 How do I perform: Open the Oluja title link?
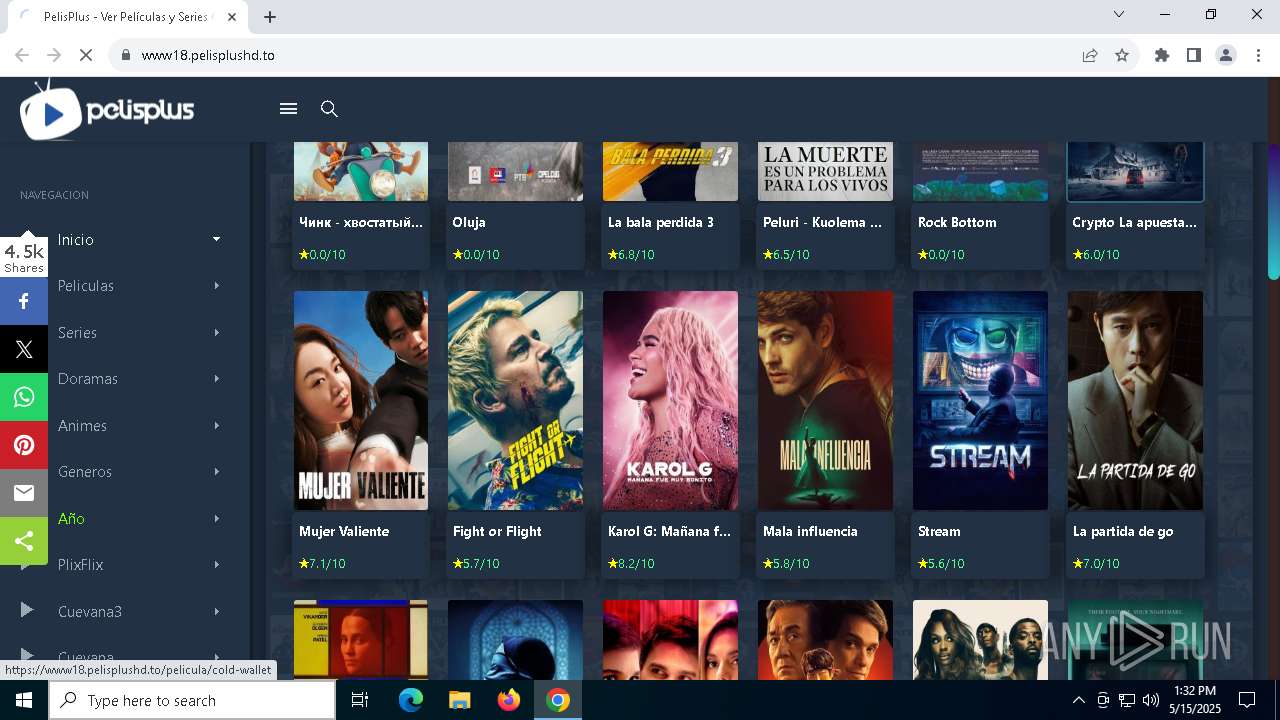tap(469, 222)
